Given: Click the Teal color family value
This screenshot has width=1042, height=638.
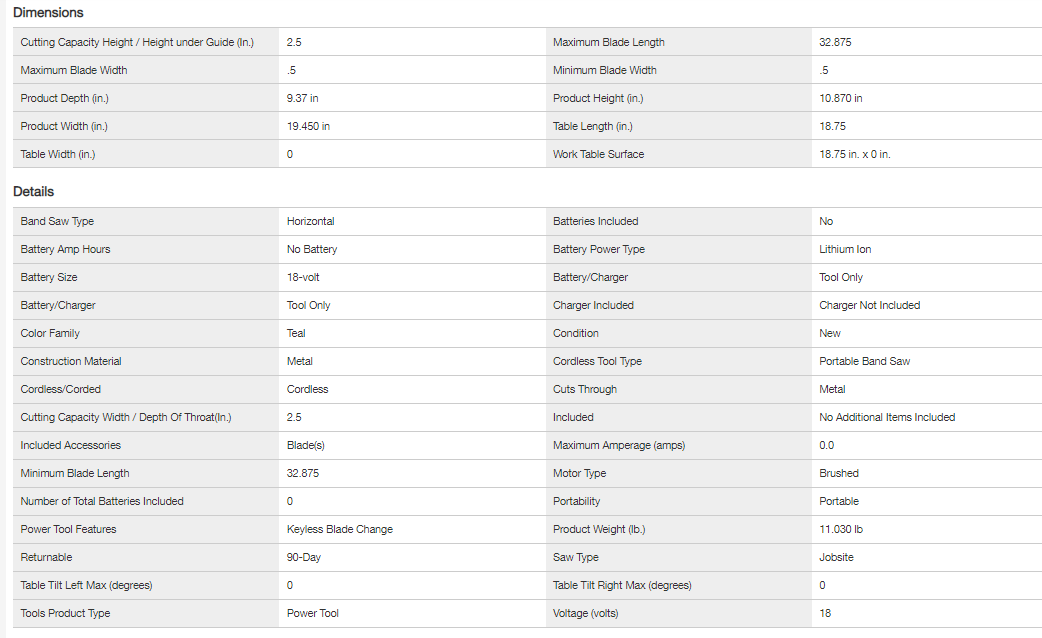Looking at the screenshot, I should (296, 333).
